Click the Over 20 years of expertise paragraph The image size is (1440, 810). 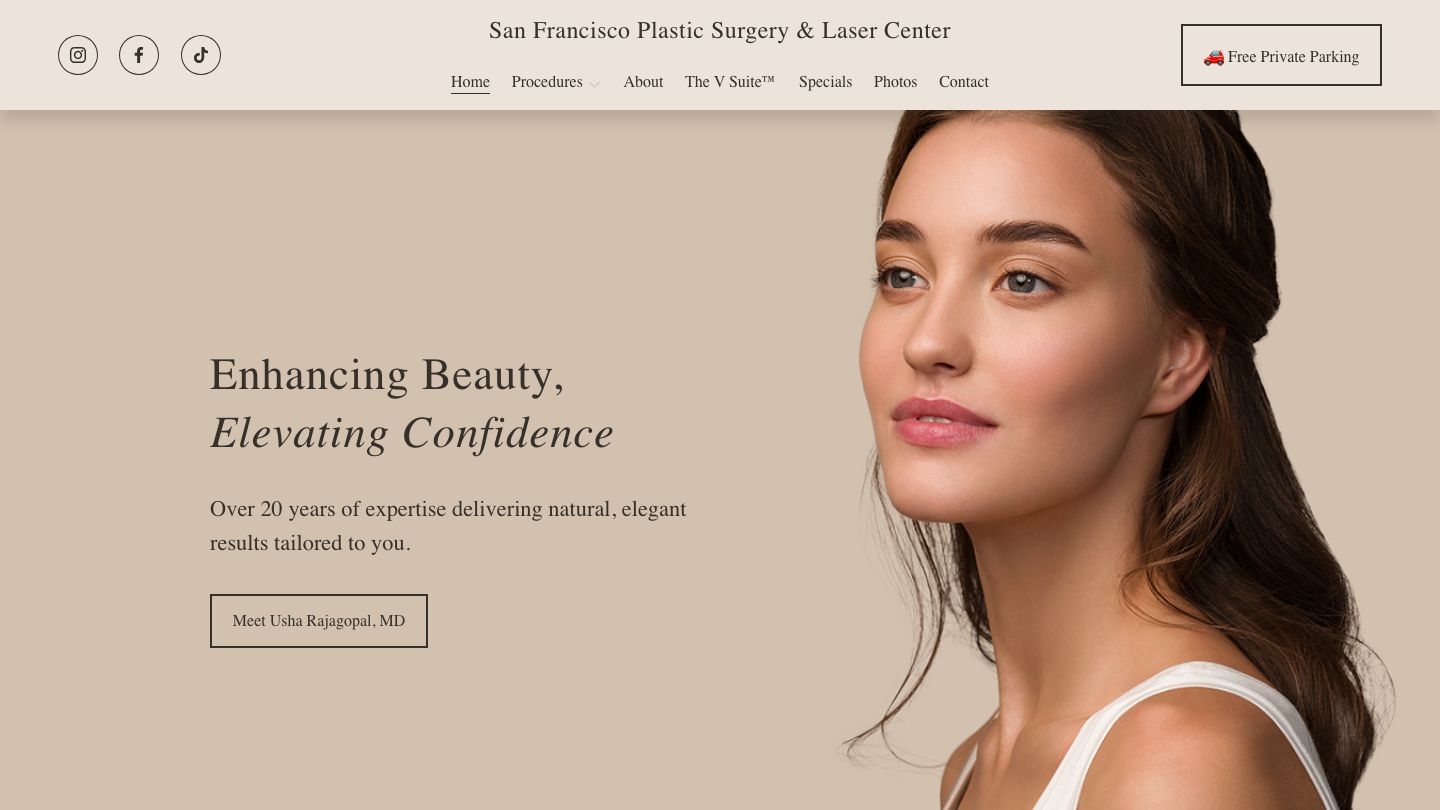pos(448,526)
